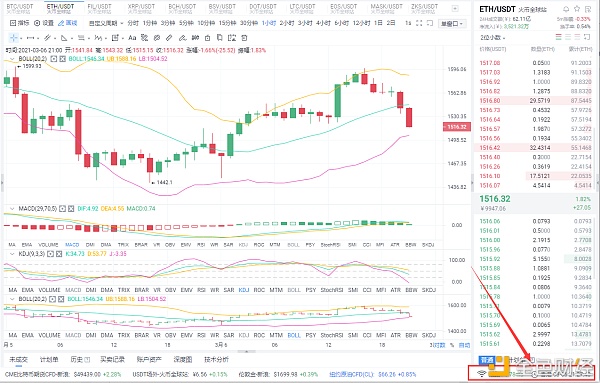600x383 pixels.
Task: Click the 自动 auto scale button
Action: (464, 345)
